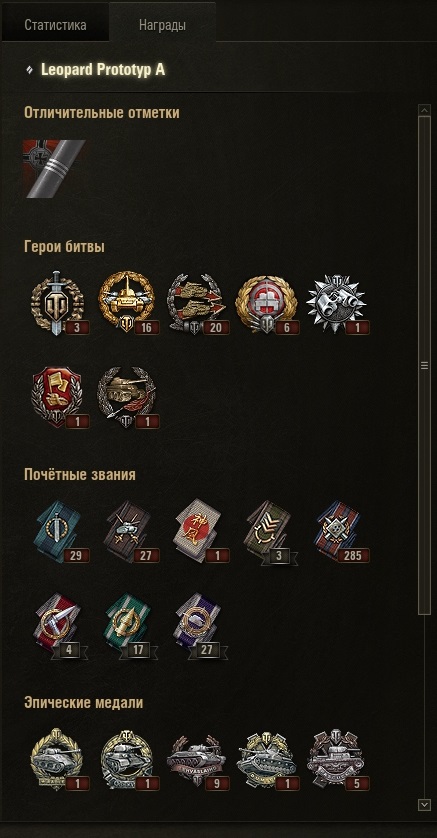
Task: Select the sword medal with count 3
Action: tap(59, 304)
